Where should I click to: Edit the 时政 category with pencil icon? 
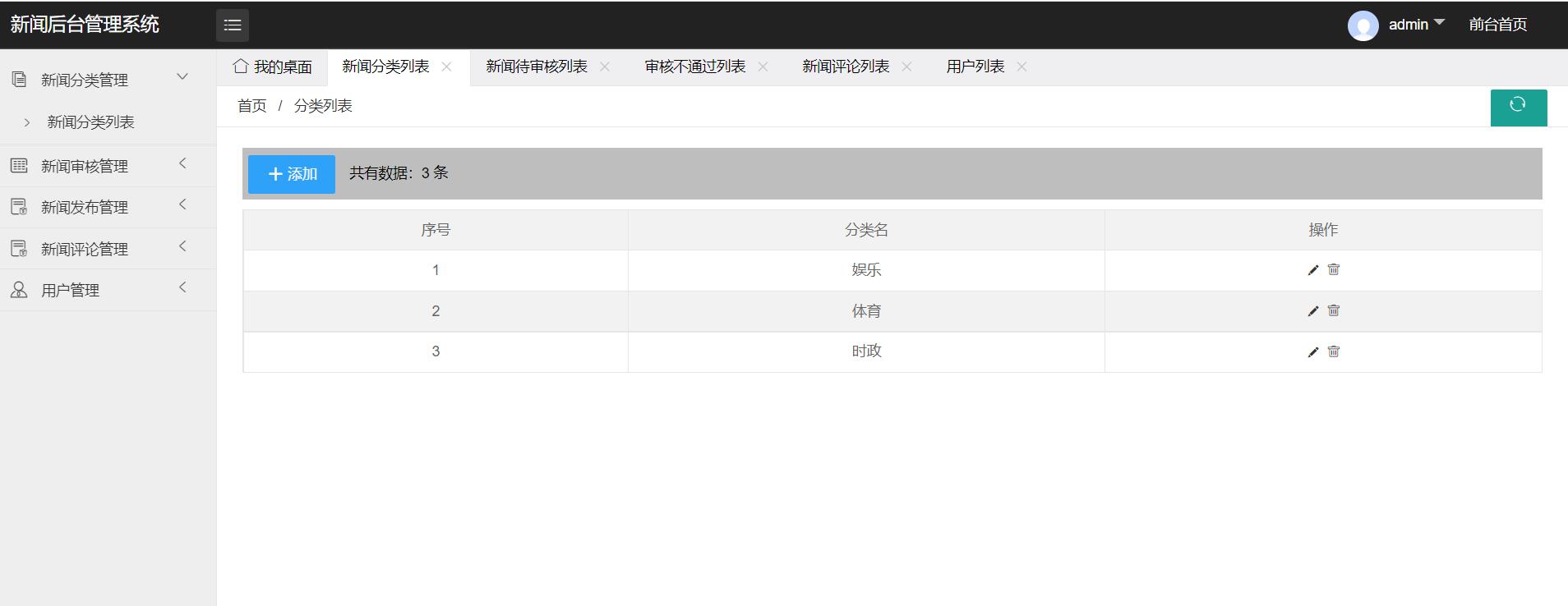pyautogui.click(x=1313, y=352)
